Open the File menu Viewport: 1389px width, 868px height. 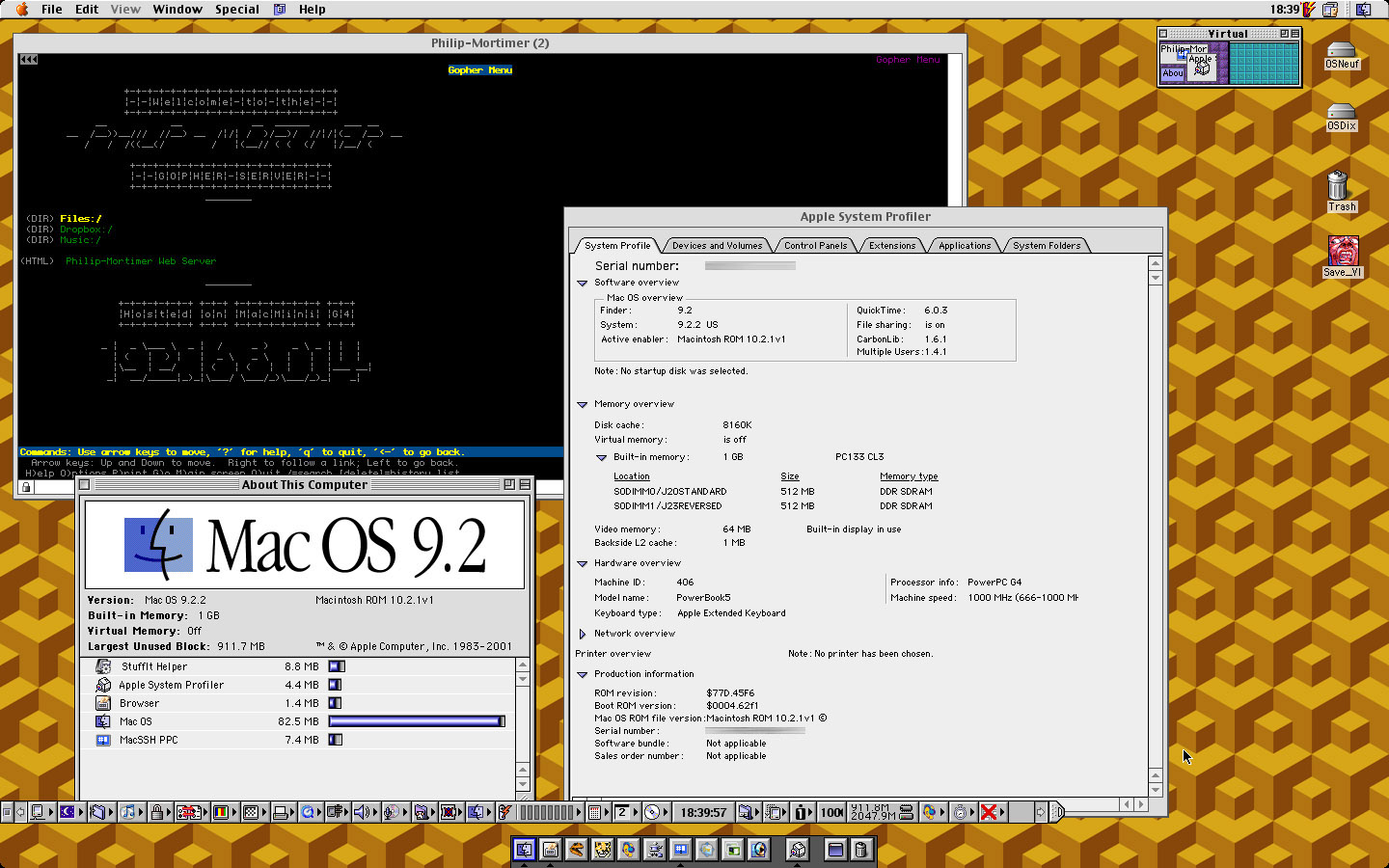[x=52, y=10]
